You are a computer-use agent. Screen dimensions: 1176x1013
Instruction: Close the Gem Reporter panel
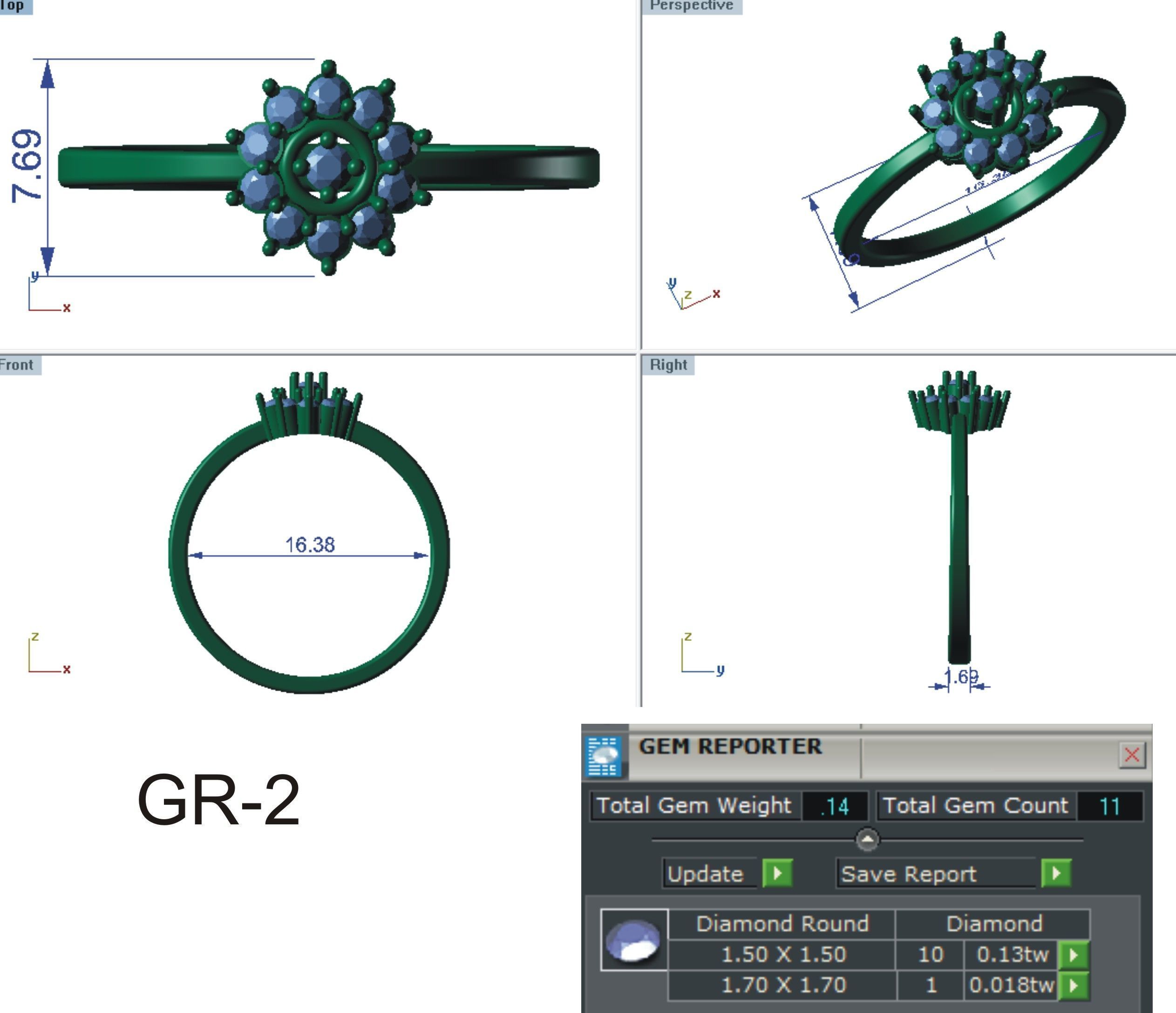point(1132,755)
